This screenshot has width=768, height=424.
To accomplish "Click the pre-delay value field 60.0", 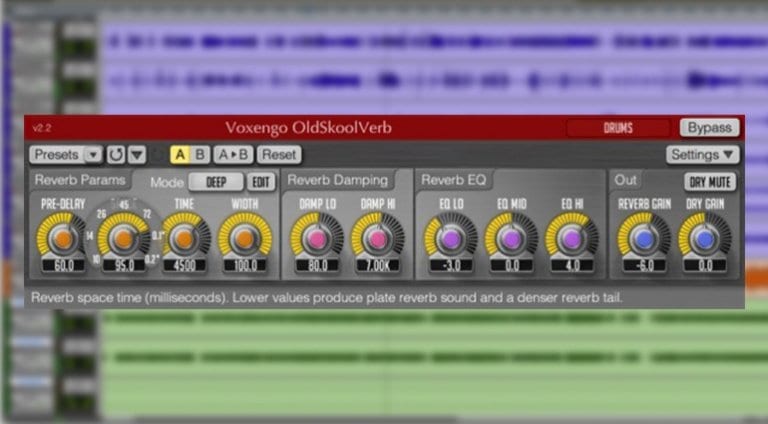I will coord(63,265).
